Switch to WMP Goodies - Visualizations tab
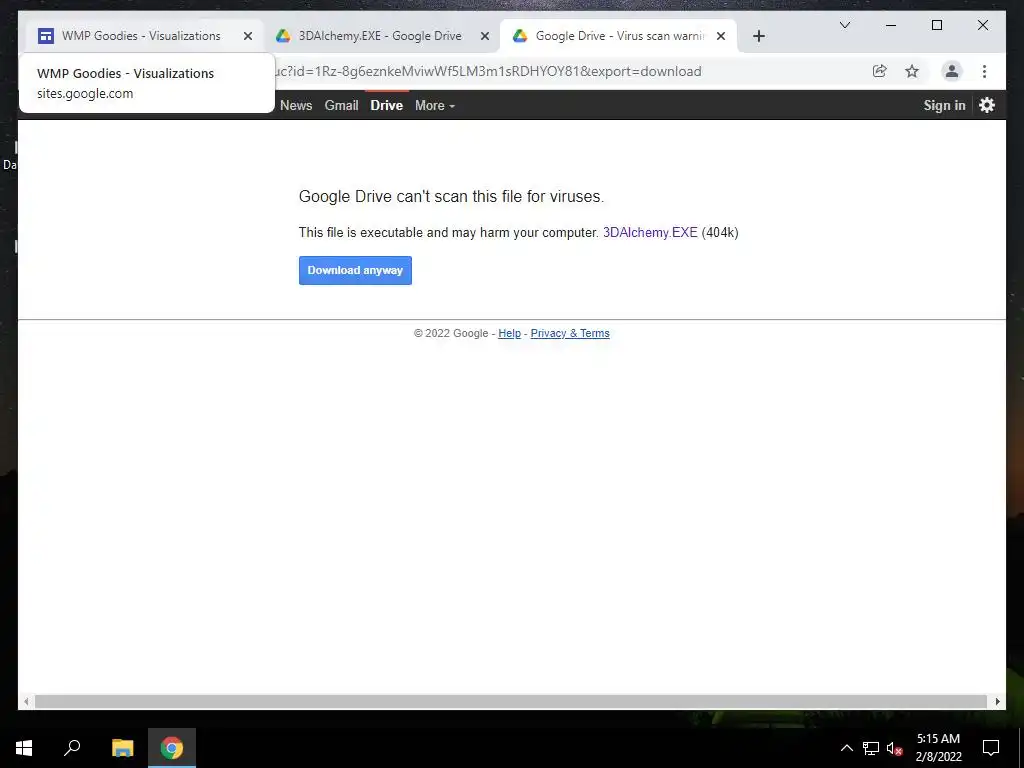The width and height of the screenshot is (1024, 768). point(141,36)
